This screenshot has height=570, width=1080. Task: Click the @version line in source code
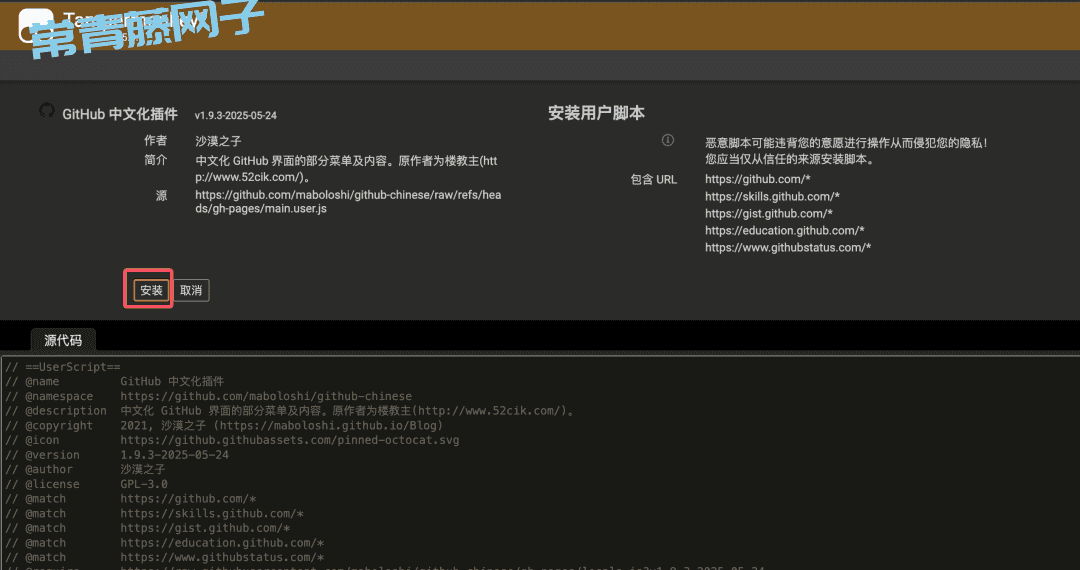click(x=117, y=455)
